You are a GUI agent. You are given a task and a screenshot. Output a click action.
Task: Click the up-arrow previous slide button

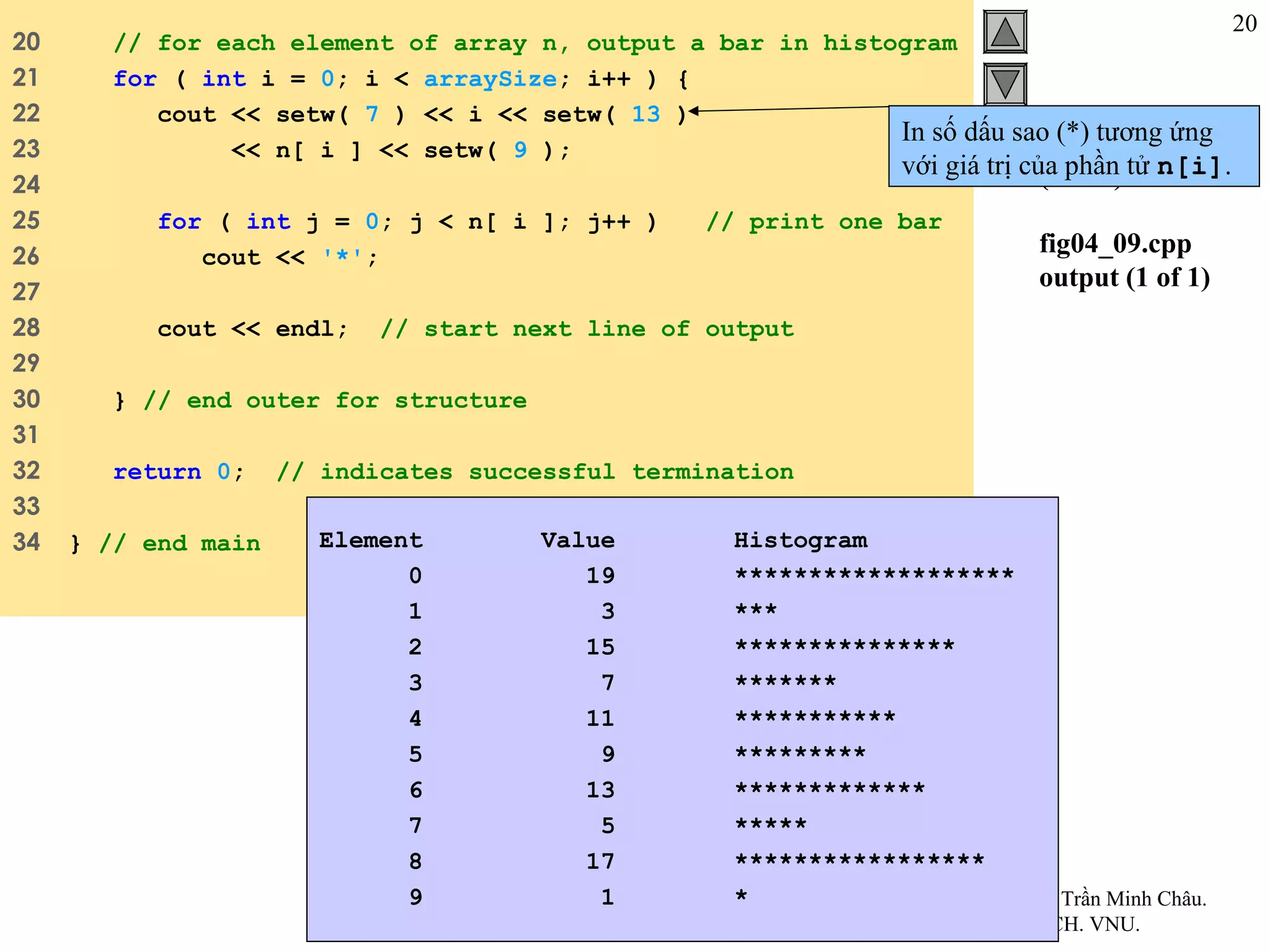tap(1005, 32)
